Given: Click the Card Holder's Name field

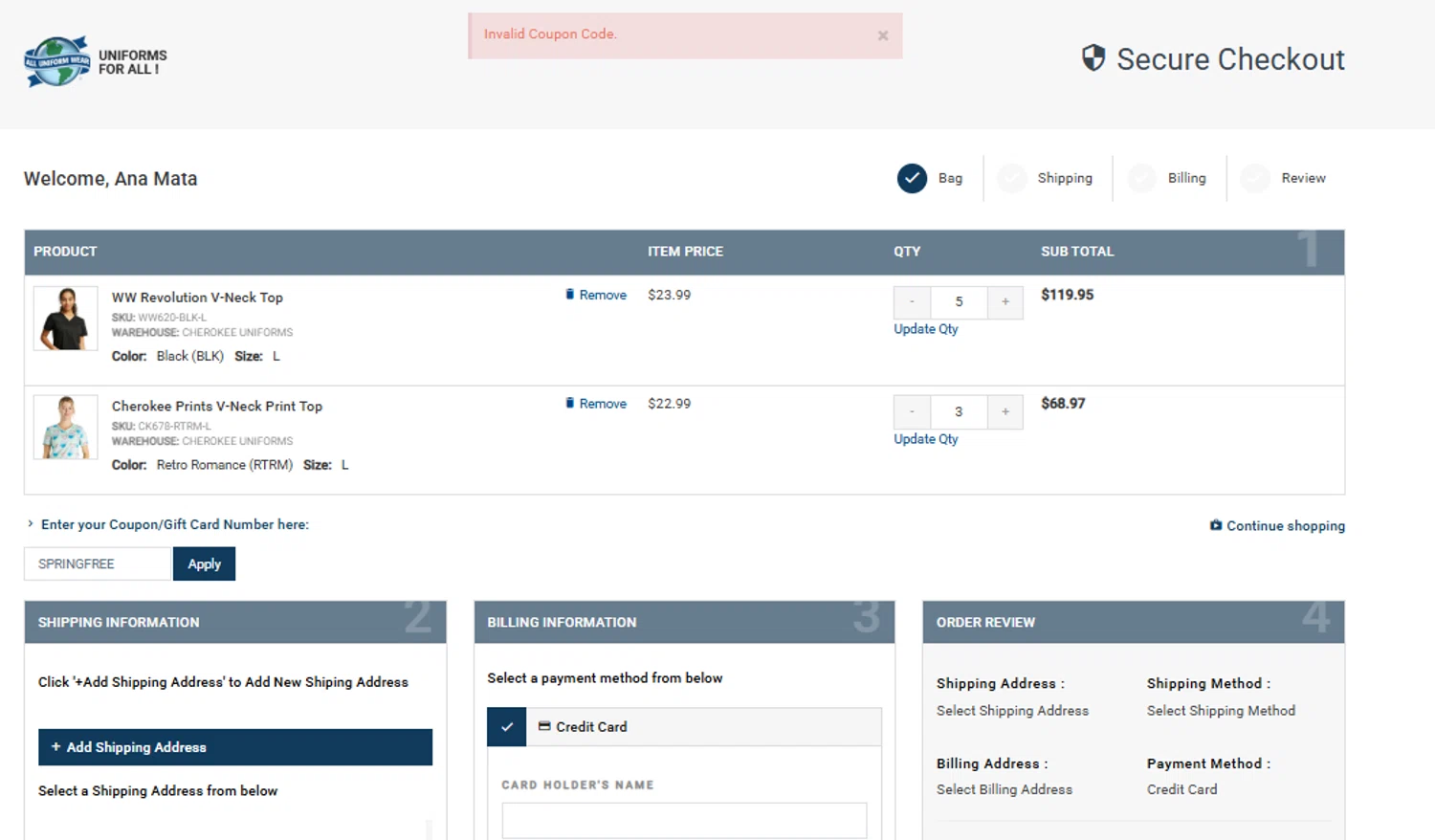Looking at the screenshot, I should [684, 821].
